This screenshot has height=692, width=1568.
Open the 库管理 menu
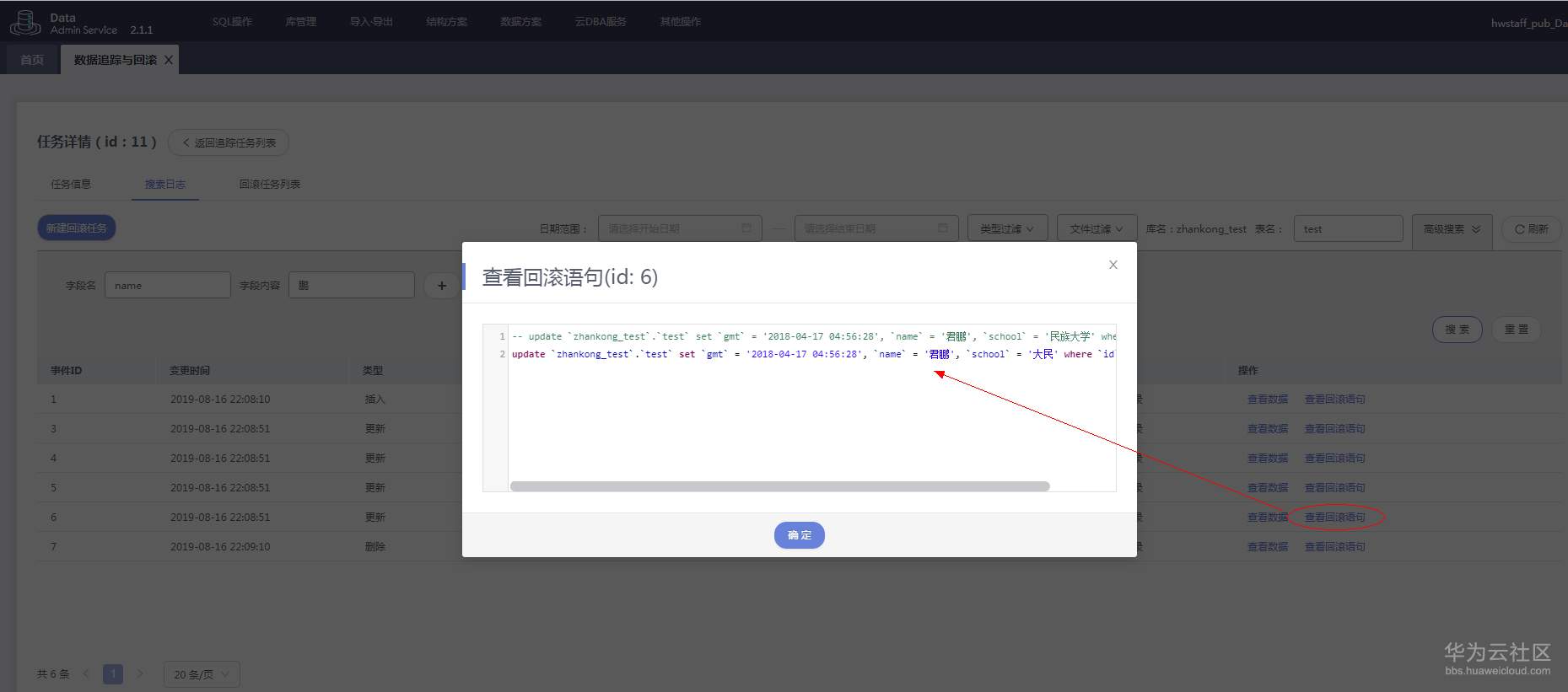coord(301,22)
